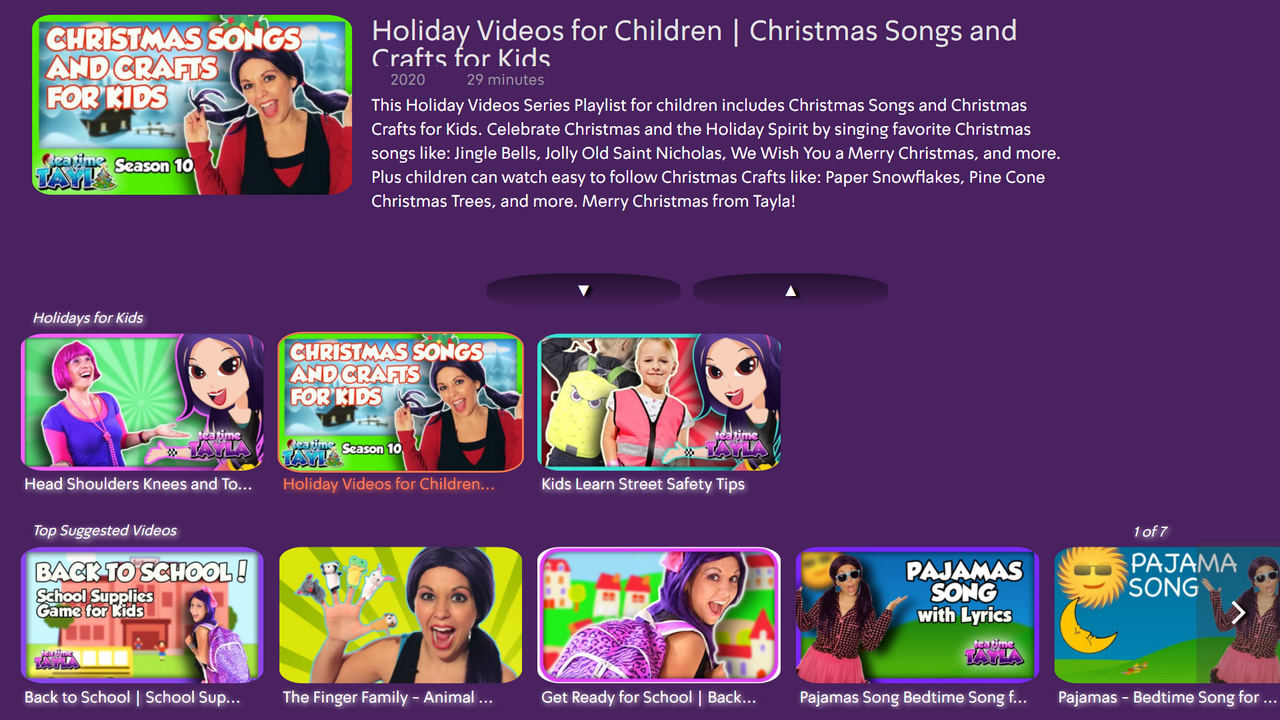Select the Holidays for Kids row heading
This screenshot has width=1280, height=720.
(x=88, y=318)
